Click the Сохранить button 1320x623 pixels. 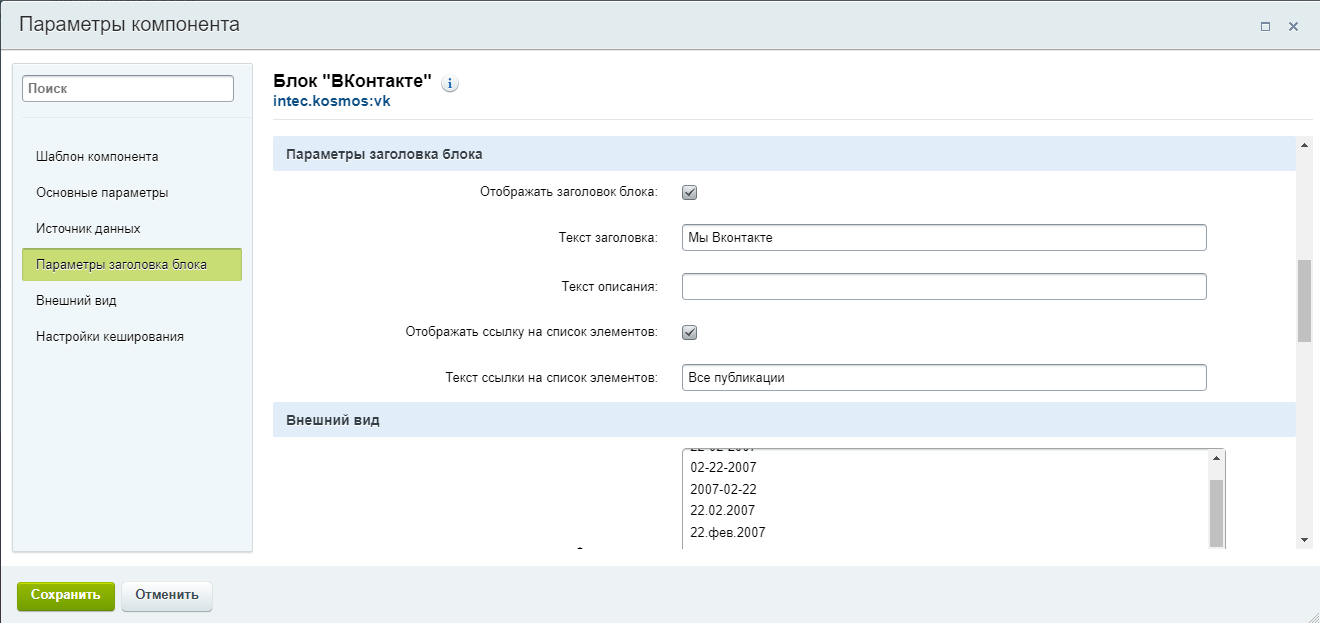(66, 595)
